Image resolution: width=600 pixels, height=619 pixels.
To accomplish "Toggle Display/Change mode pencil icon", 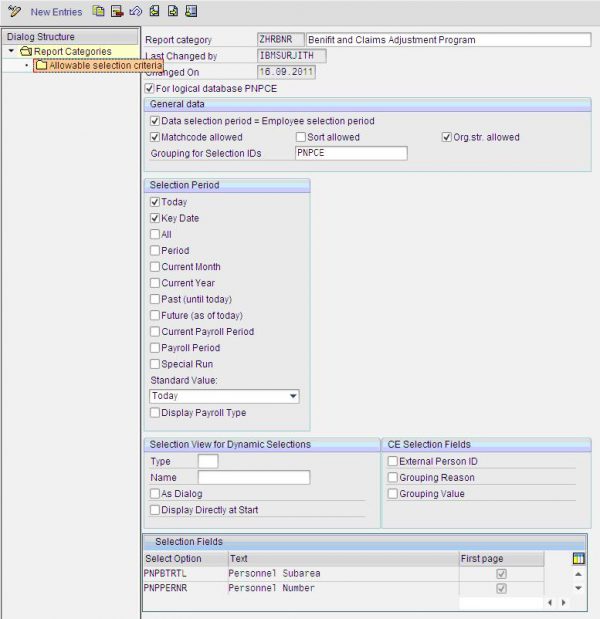I will [15, 11].
